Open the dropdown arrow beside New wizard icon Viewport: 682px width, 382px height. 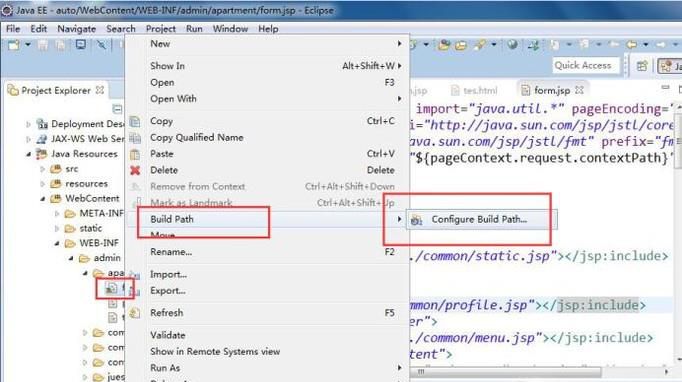coord(28,44)
